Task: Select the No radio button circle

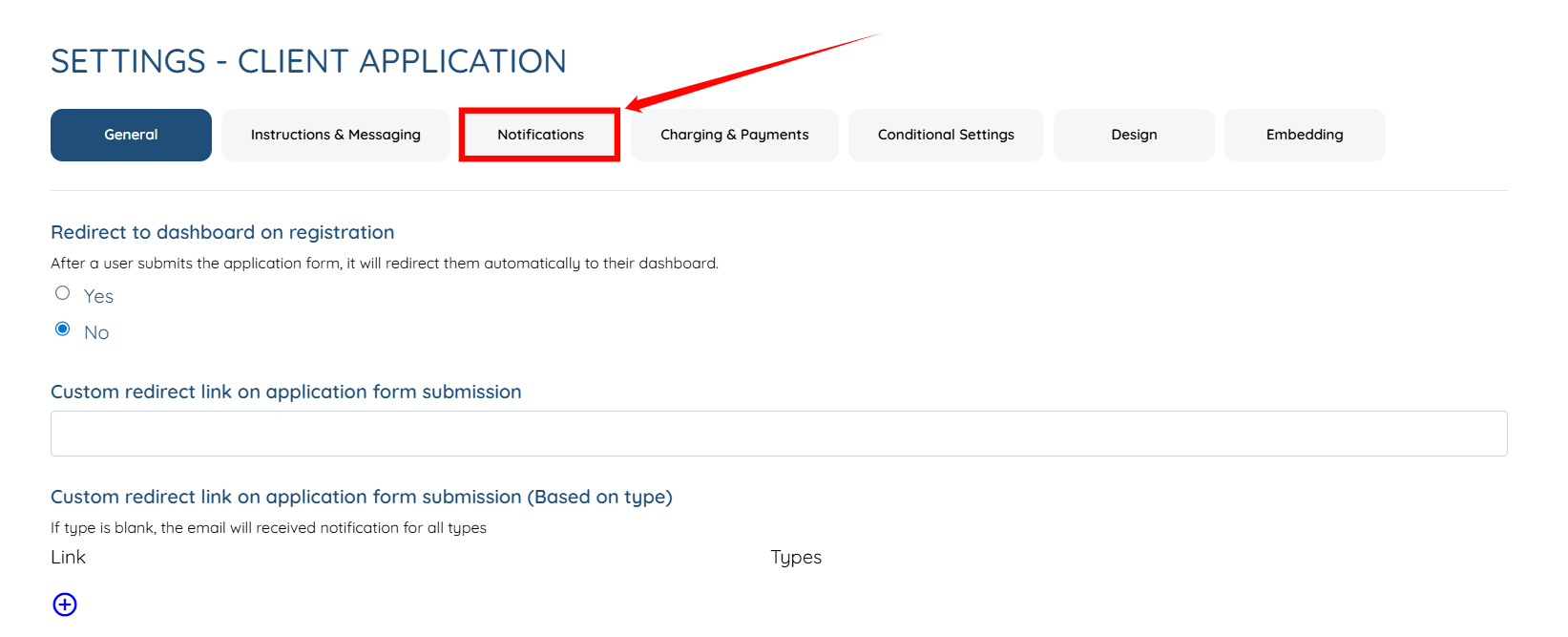Action: [63, 329]
